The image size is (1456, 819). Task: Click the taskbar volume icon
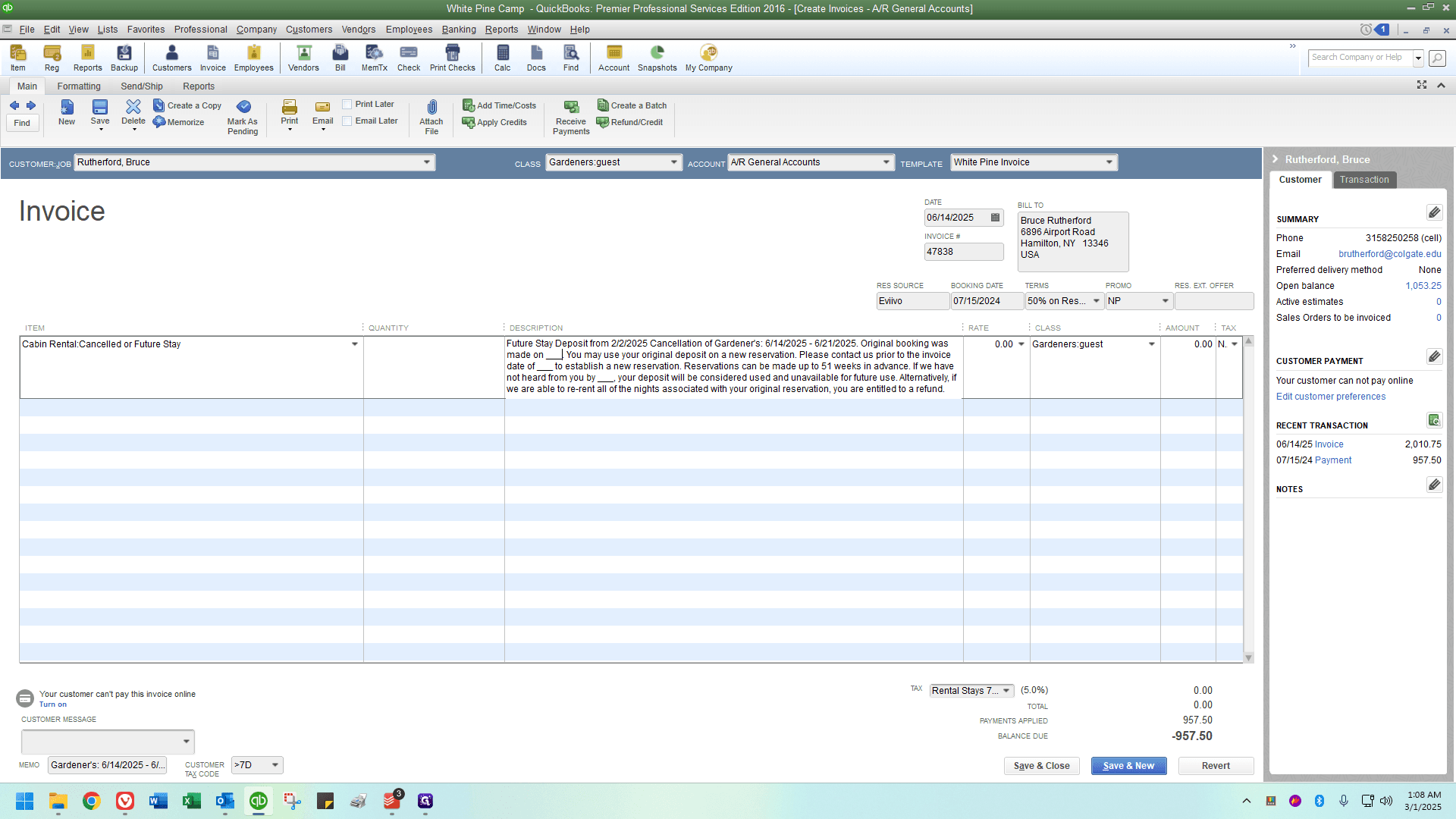[1386, 801]
